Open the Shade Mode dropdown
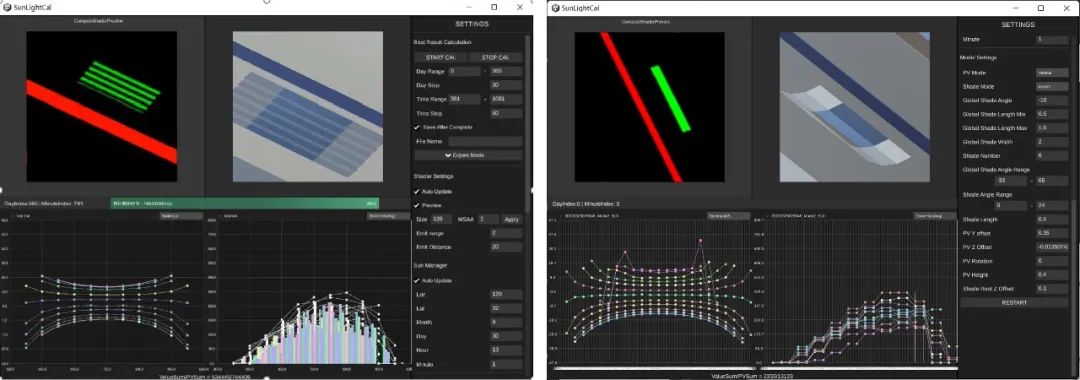1080x380 pixels. [1052, 86]
